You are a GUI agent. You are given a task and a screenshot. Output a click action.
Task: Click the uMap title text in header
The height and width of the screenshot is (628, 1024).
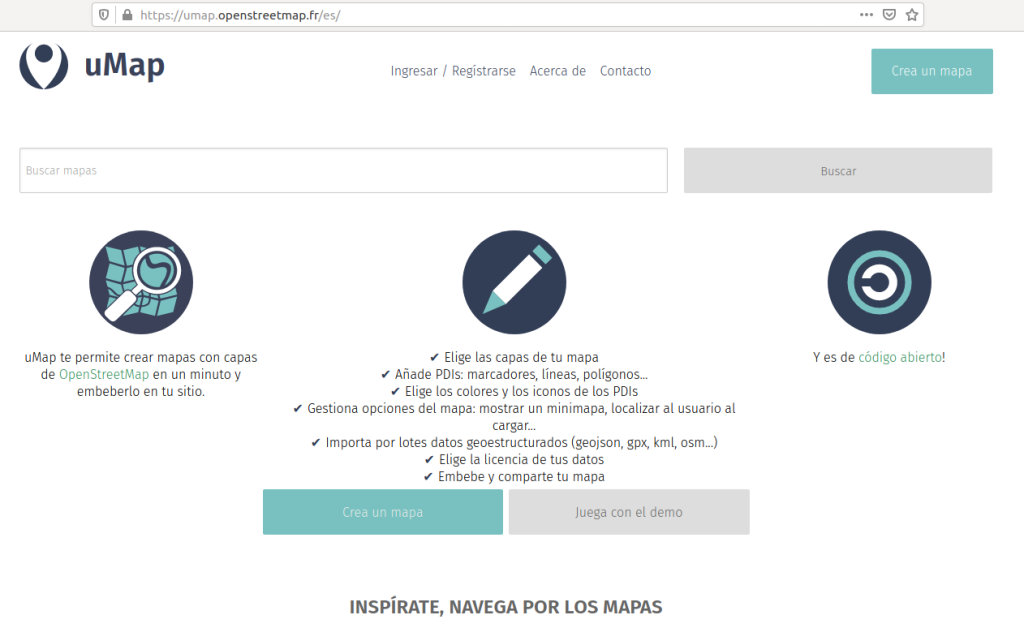point(125,65)
